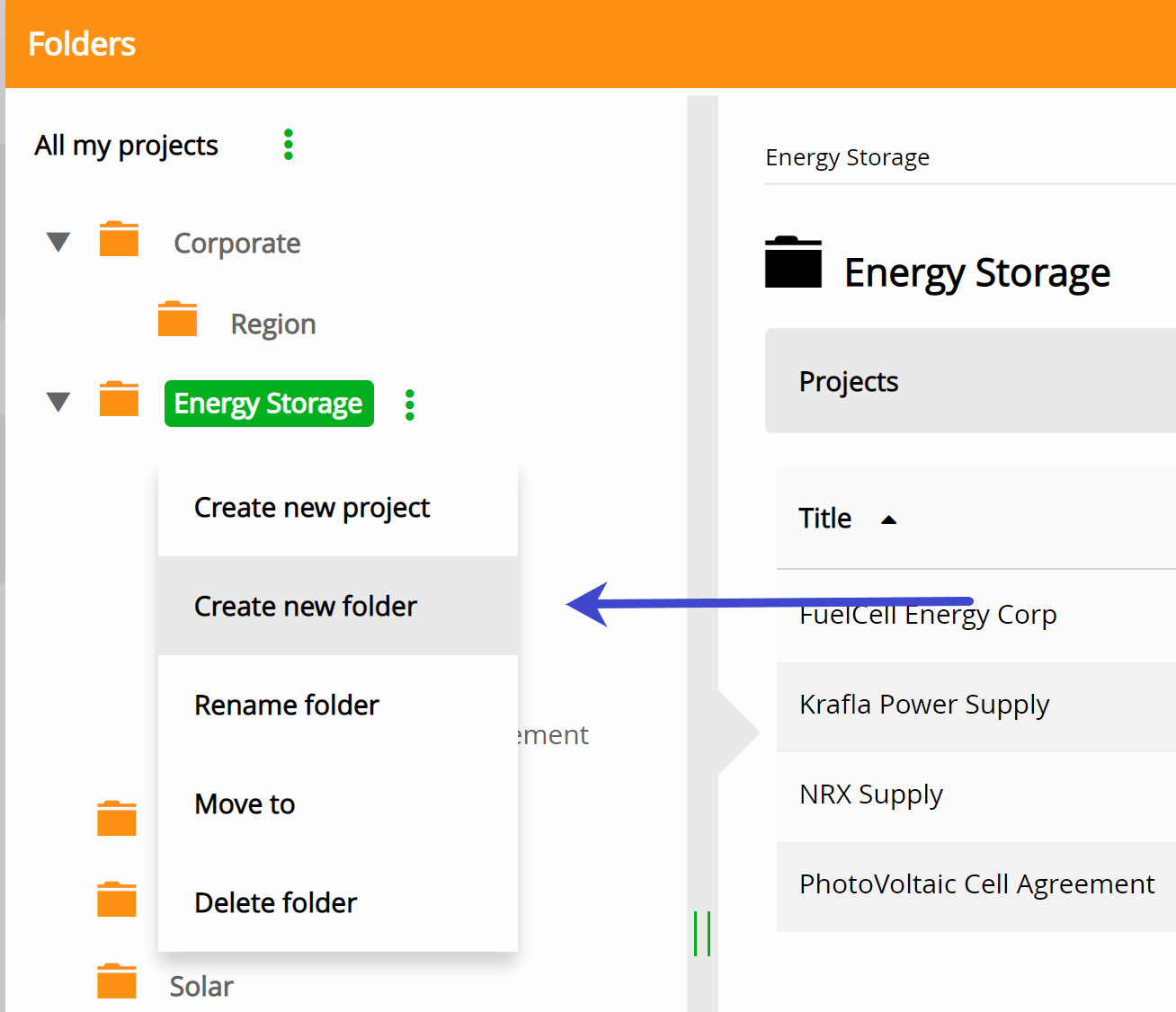The width and height of the screenshot is (1176, 1012).
Task: Choose Rename folder from menu
Action: [338, 705]
